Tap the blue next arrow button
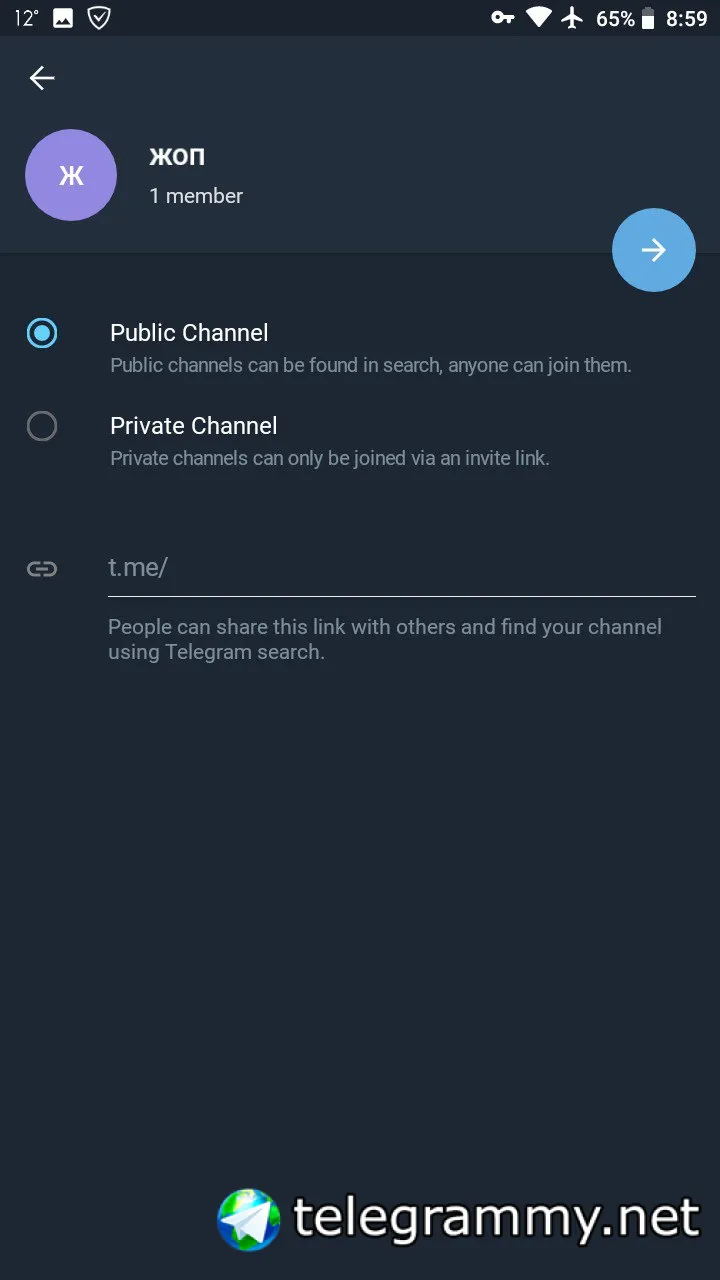Screen dimensions: 720x1280 [x=653, y=250]
